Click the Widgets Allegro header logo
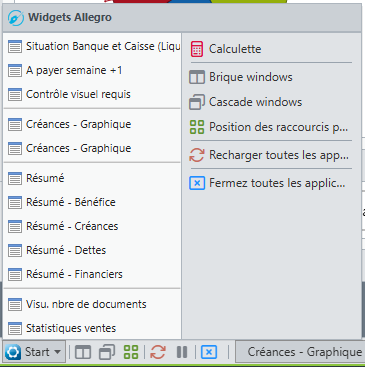Screen dimensions: 365x367 click(x=16, y=18)
